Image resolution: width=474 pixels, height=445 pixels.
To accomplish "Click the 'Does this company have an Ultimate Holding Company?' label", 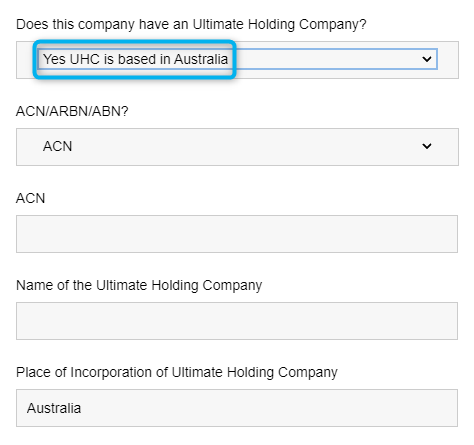I will [x=191, y=25].
